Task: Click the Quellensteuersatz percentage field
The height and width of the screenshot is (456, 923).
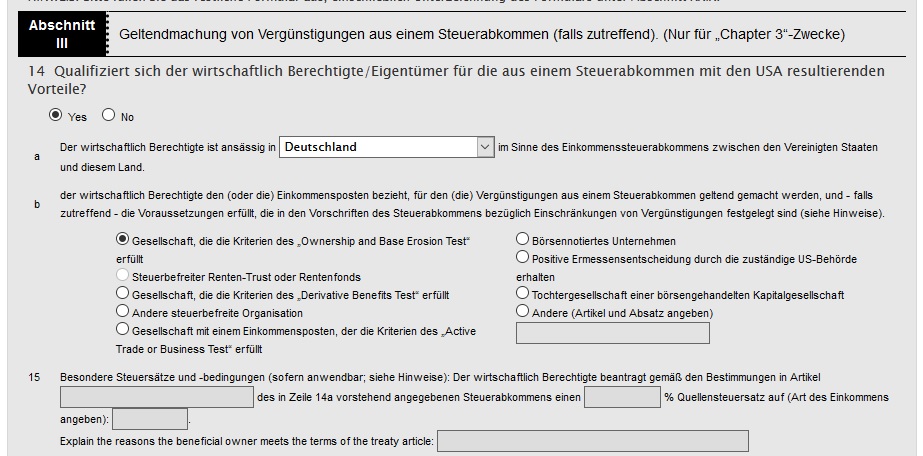Action: pyautogui.click(x=622, y=397)
